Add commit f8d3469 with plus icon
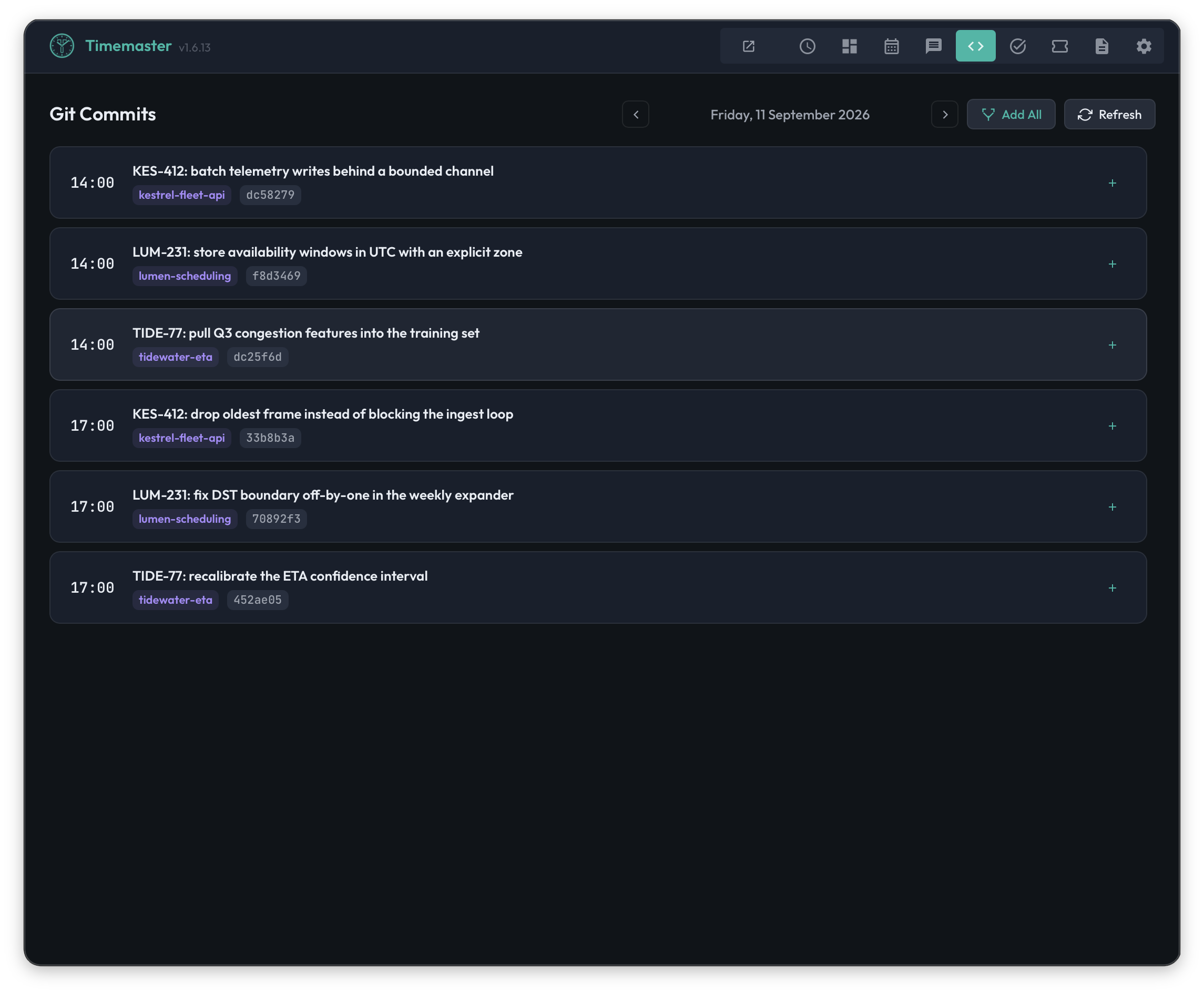The image size is (1204, 994). [x=1113, y=264]
